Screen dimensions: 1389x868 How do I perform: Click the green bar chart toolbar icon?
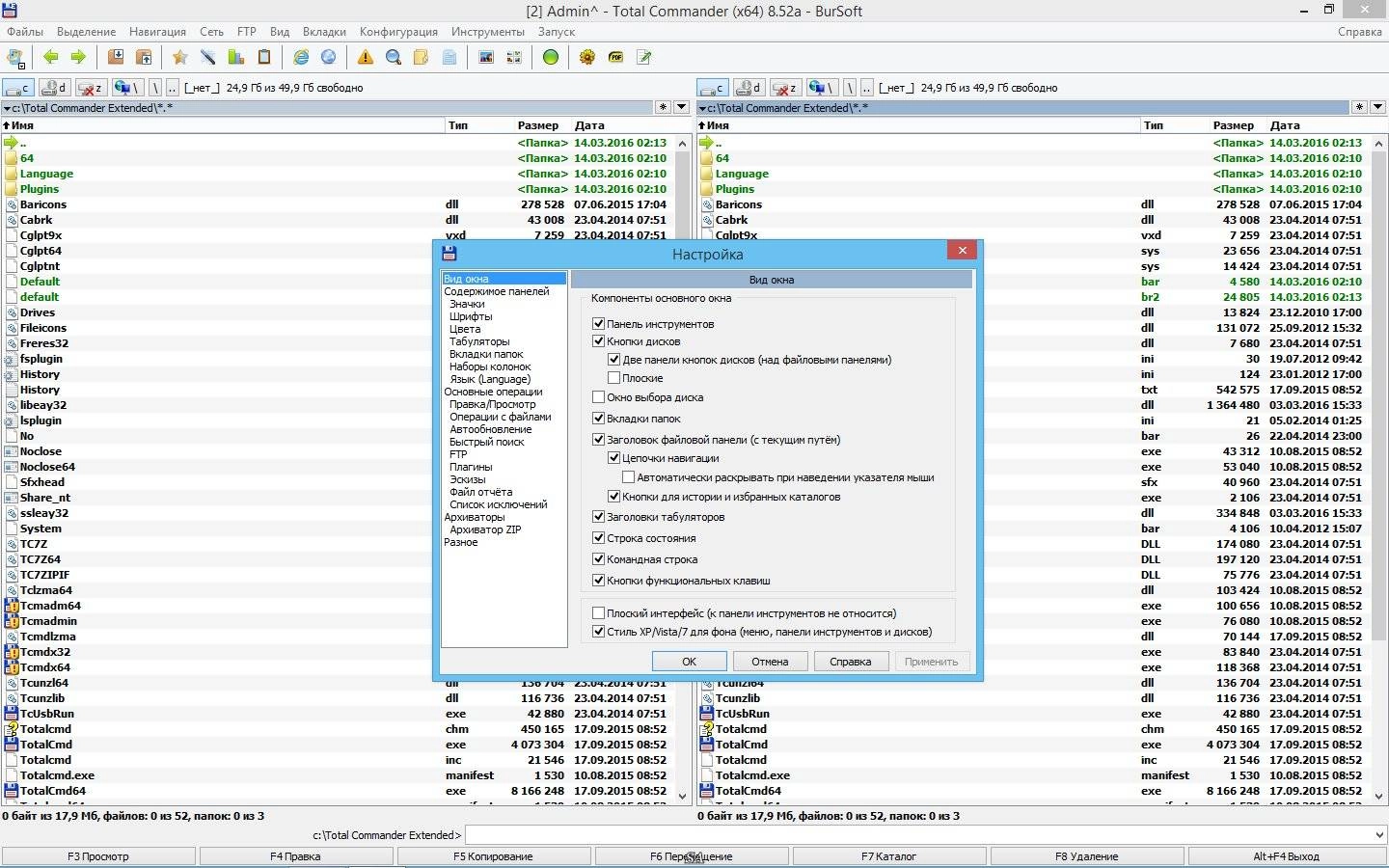pos(235,57)
